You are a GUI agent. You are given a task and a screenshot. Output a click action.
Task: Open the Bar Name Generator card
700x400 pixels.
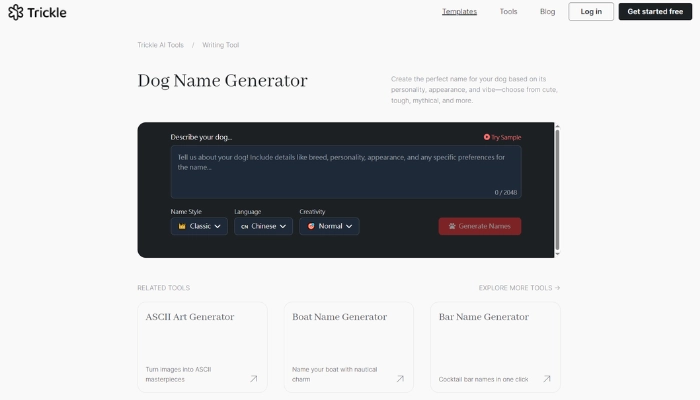495,347
